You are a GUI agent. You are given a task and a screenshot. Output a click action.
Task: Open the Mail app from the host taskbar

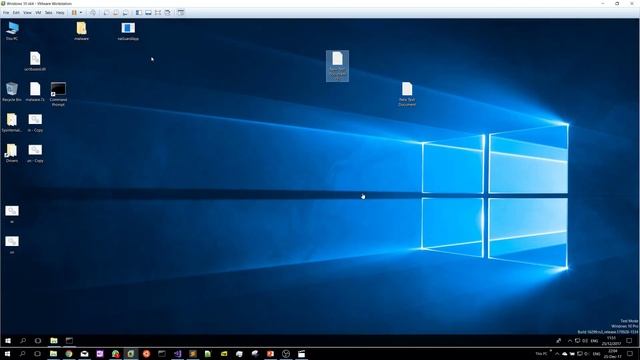(84, 354)
